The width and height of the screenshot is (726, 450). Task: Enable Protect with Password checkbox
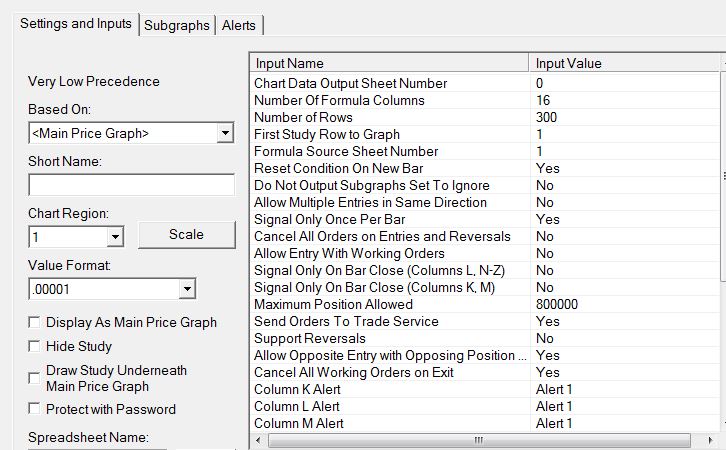[35, 409]
